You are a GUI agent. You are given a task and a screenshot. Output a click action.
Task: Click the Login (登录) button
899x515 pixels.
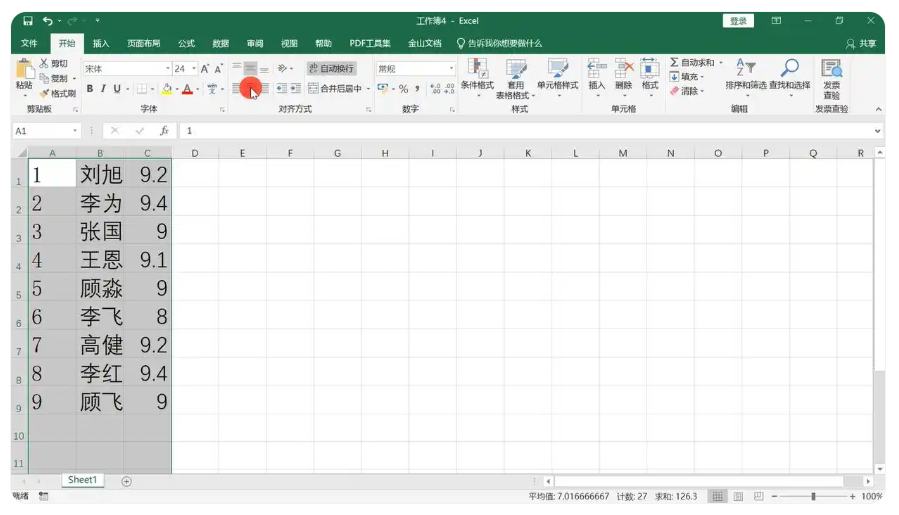pyautogui.click(x=737, y=20)
